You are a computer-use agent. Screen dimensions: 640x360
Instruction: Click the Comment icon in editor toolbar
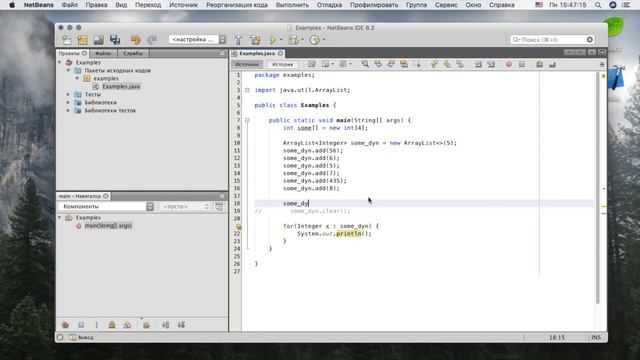[539, 64]
